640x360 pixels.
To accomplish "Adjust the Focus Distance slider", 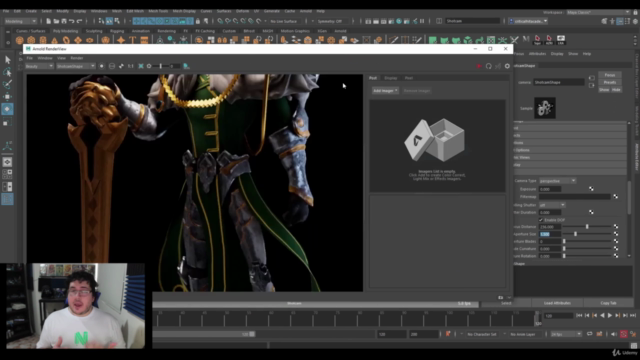I will (588, 227).
